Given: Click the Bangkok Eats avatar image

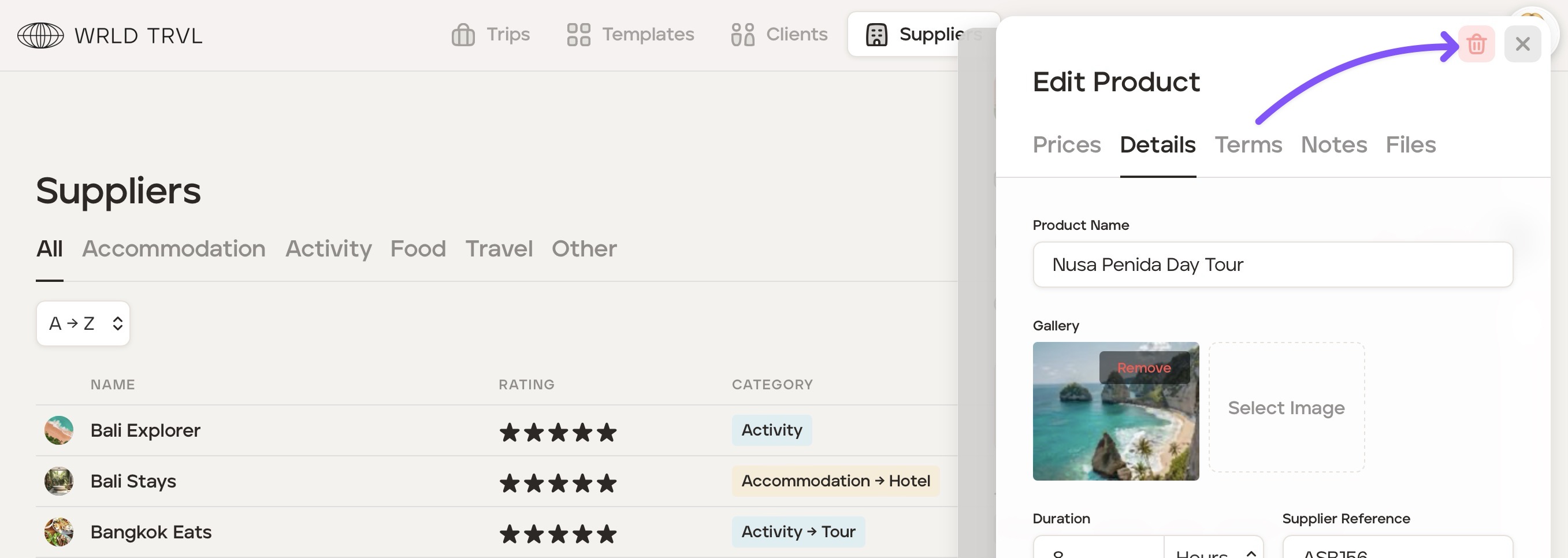Looking at the screenshot, I should coord(59,532).
